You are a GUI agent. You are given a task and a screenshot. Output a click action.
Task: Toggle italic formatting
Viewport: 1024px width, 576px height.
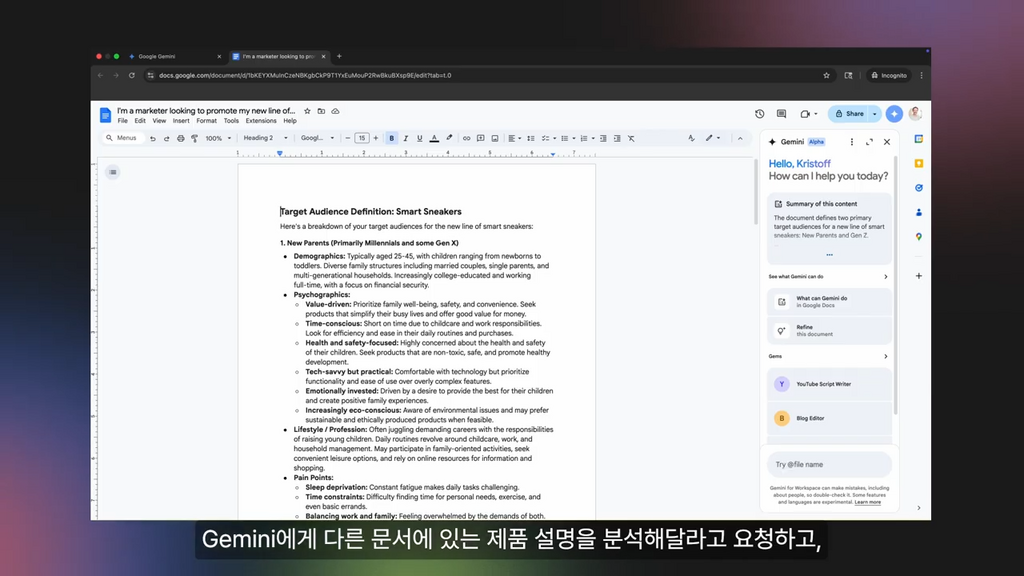pos(406,138)
